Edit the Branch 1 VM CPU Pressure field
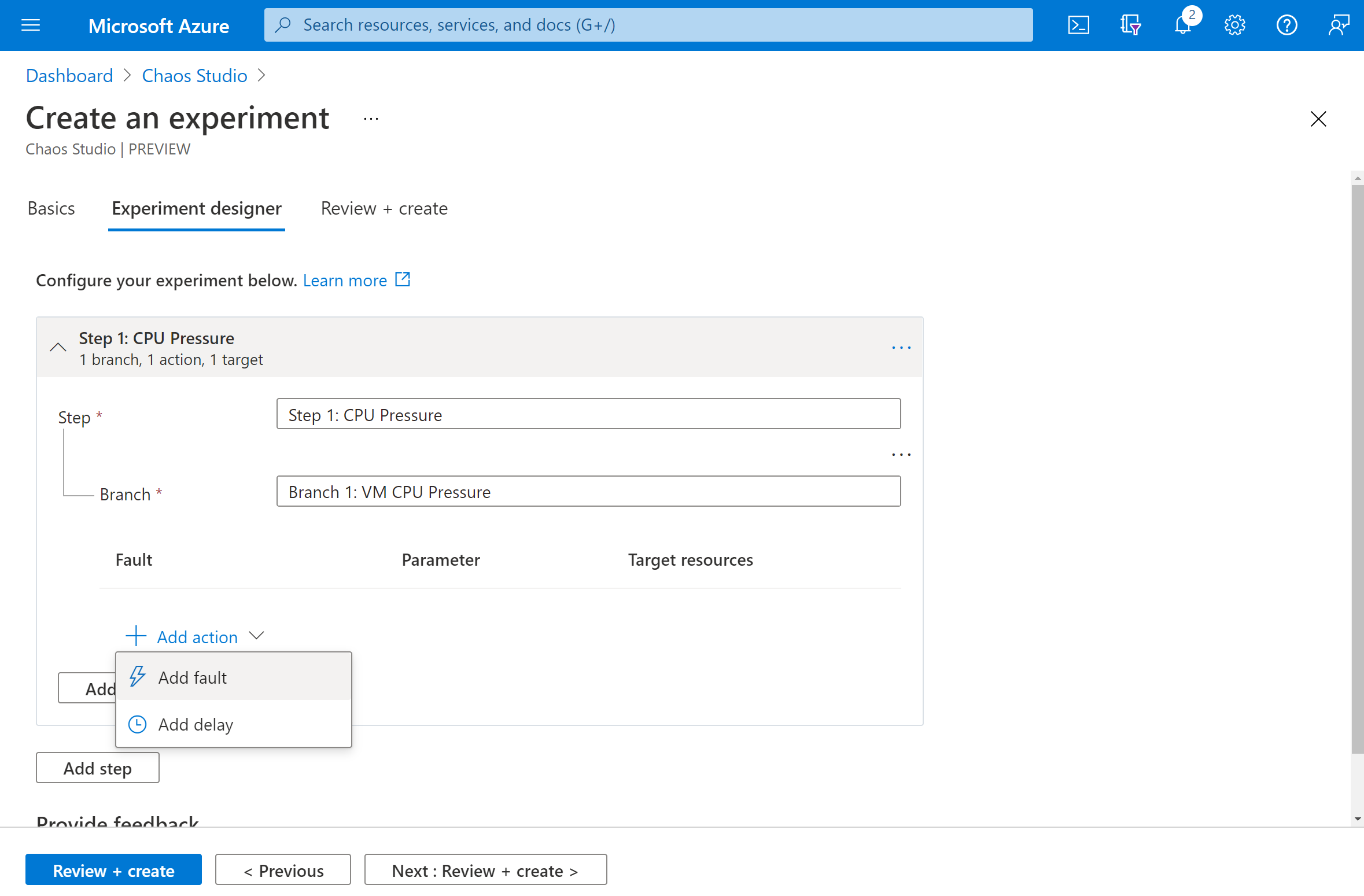 pos(588,491)
